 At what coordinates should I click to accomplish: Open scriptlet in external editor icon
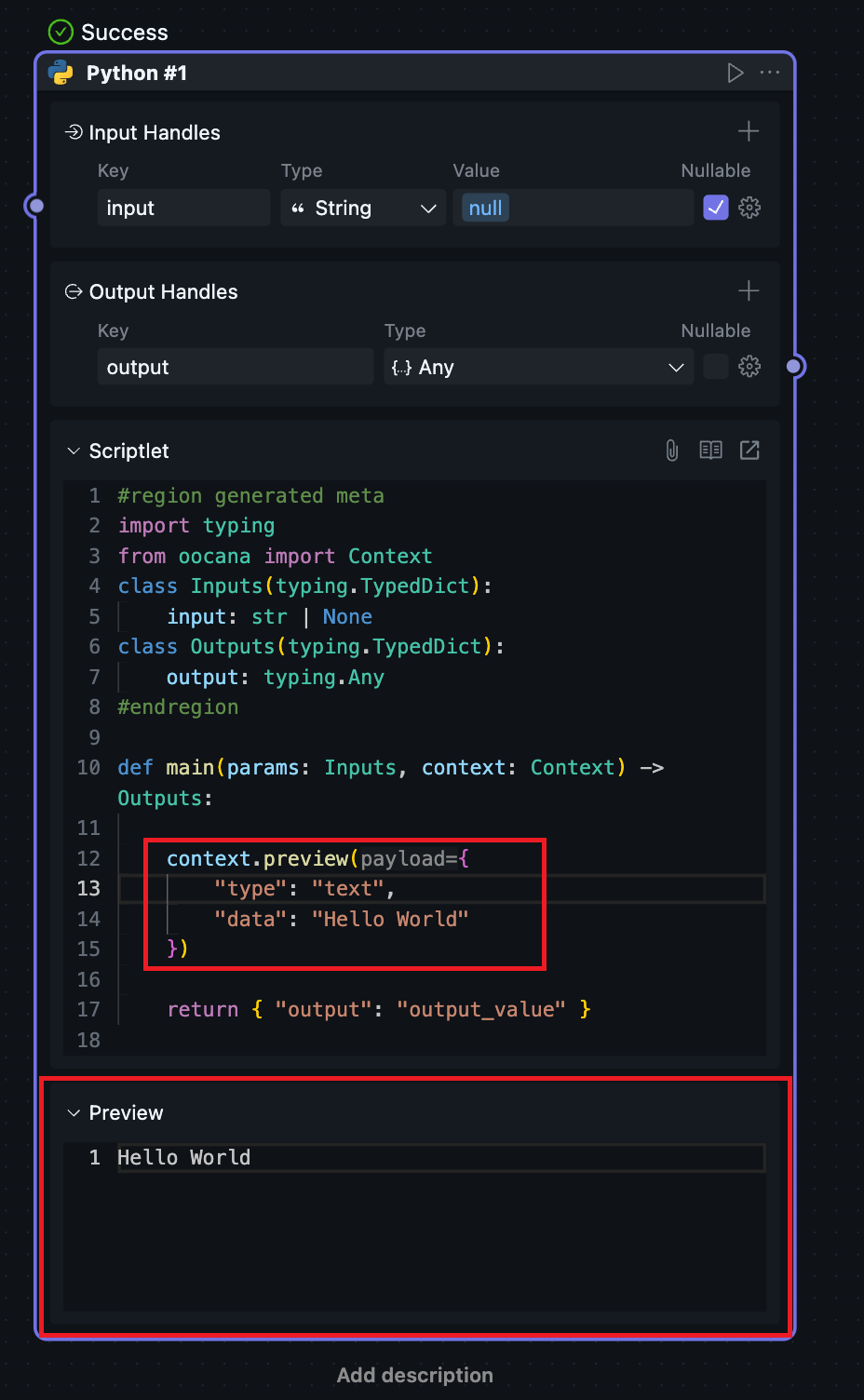click(749, 451)
